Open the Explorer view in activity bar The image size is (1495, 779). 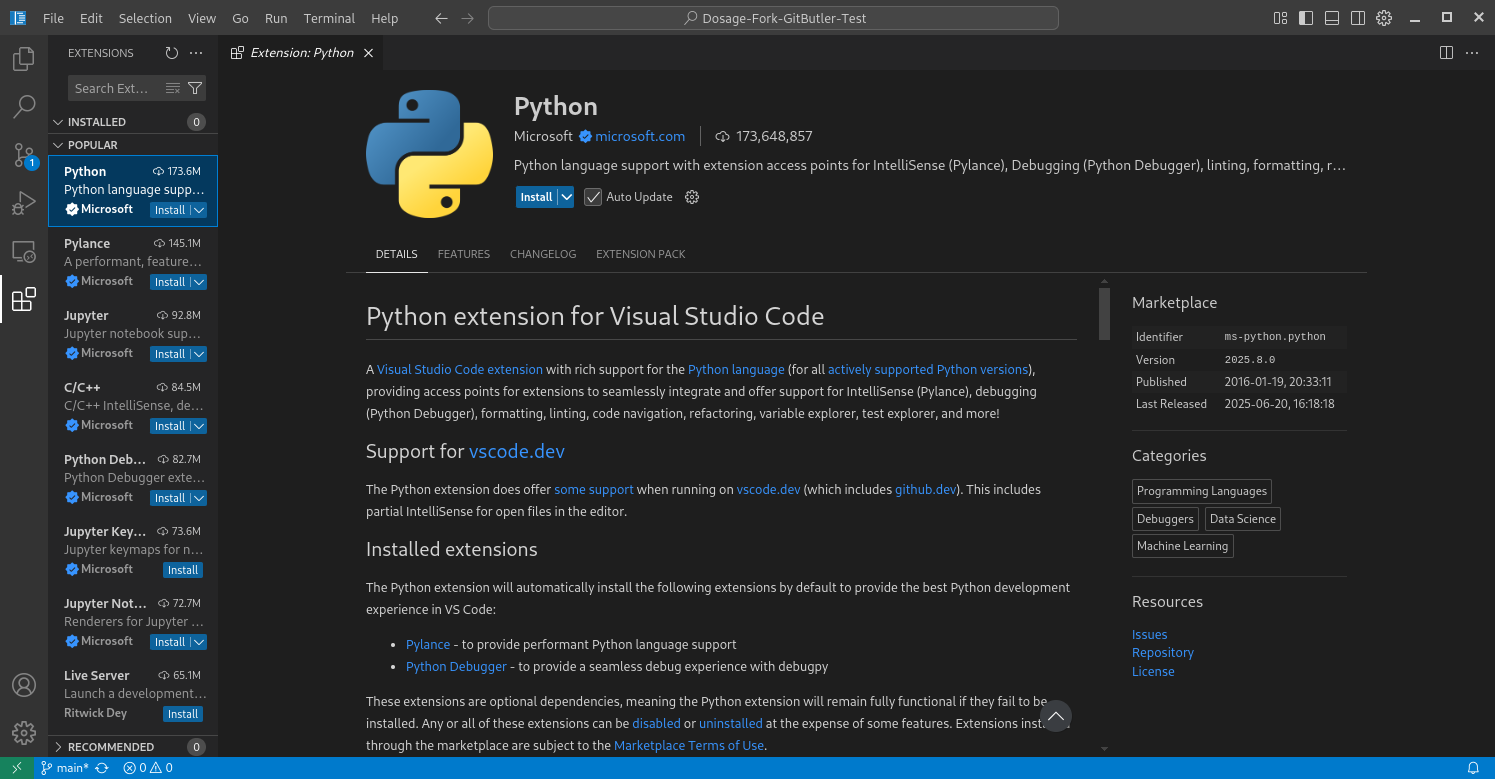click(x=24, y=60)
